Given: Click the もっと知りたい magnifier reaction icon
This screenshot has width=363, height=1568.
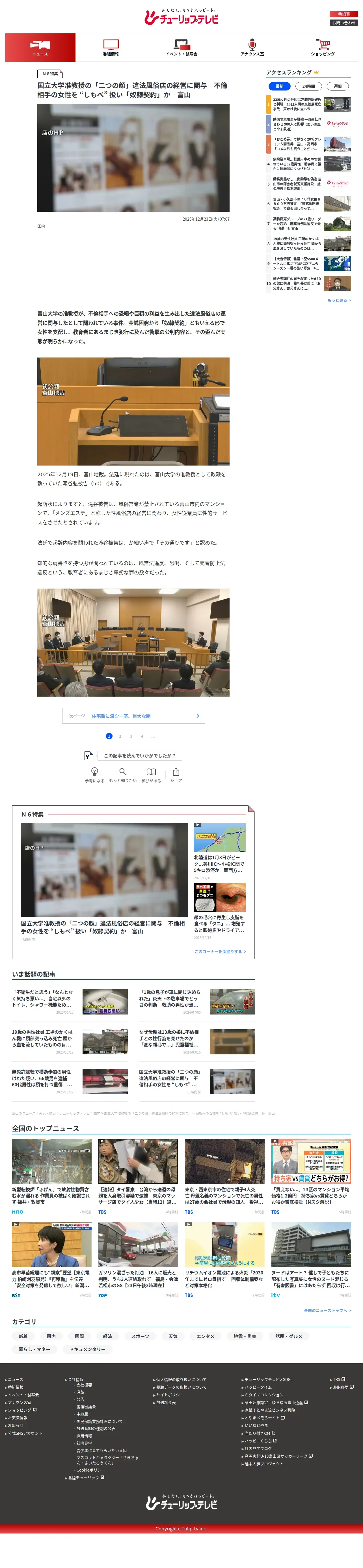Looking at the screenshot, I should pos(123,771).
